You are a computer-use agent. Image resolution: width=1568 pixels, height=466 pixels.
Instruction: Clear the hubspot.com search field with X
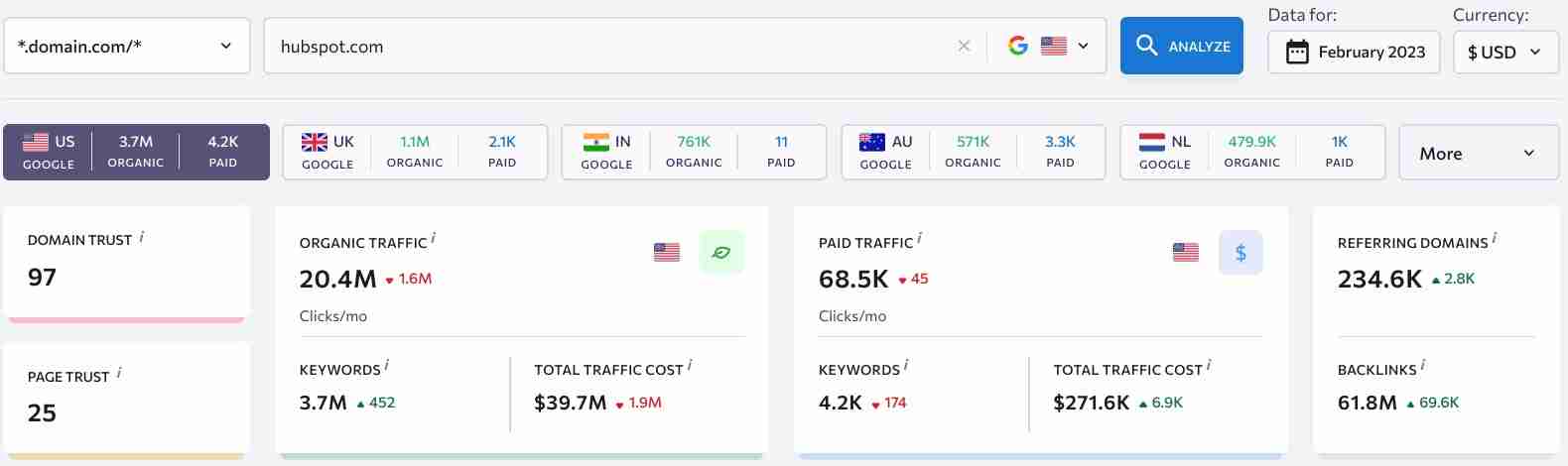click(964, 46)
